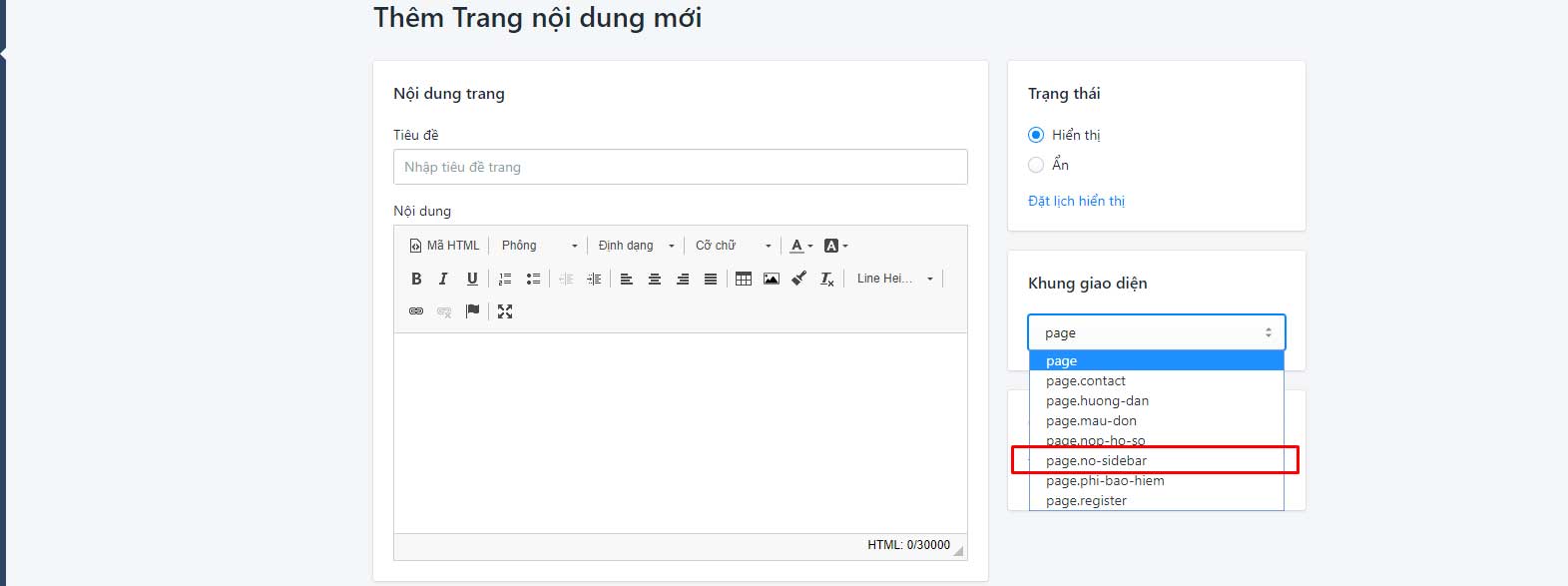The height and width of the screenshot is (586, 1568).
Task: Click inside the Nội dung editor body
Action: coord(680,433)
